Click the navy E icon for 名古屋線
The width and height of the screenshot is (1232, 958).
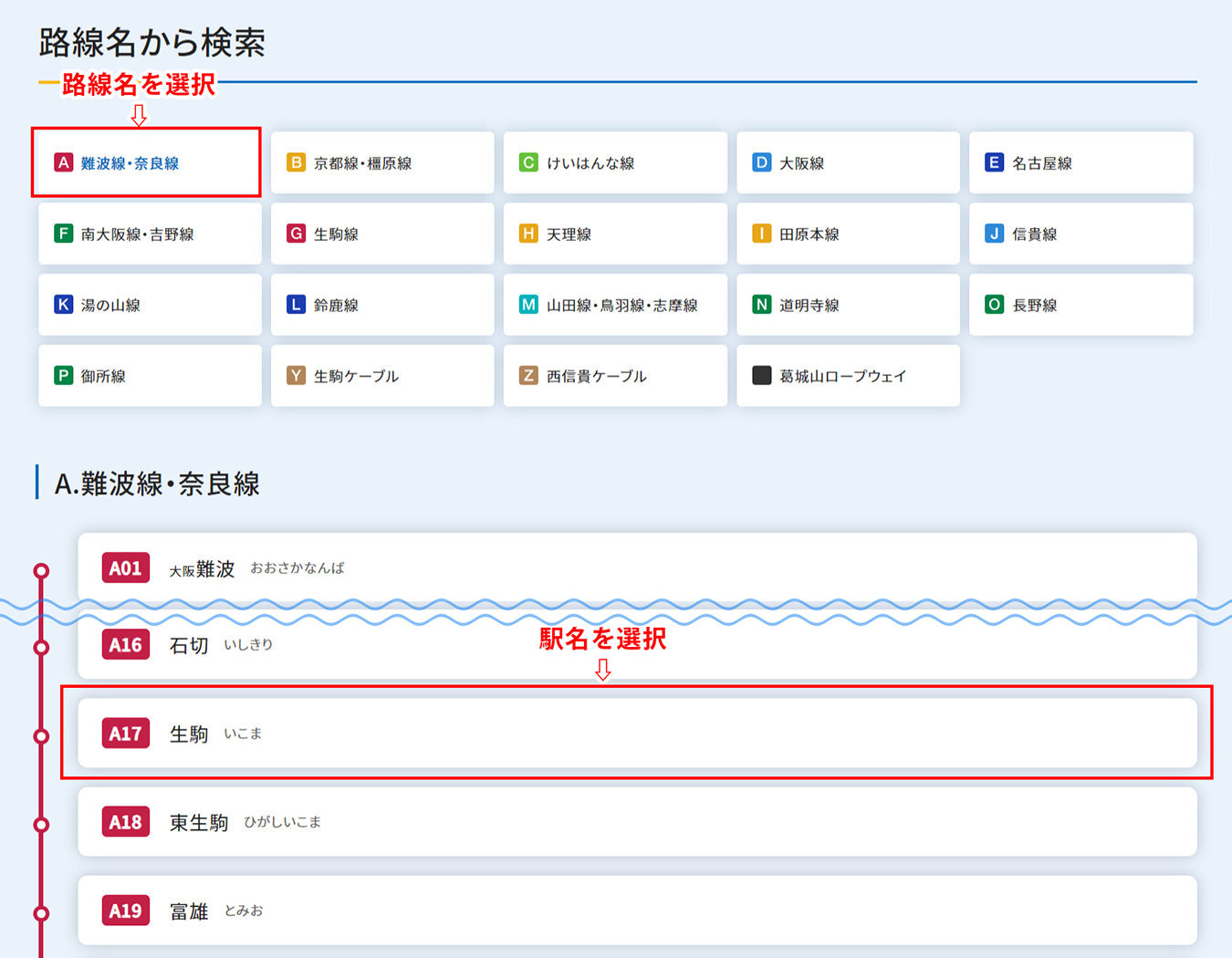pyautogui.click(x=994, y=162)
